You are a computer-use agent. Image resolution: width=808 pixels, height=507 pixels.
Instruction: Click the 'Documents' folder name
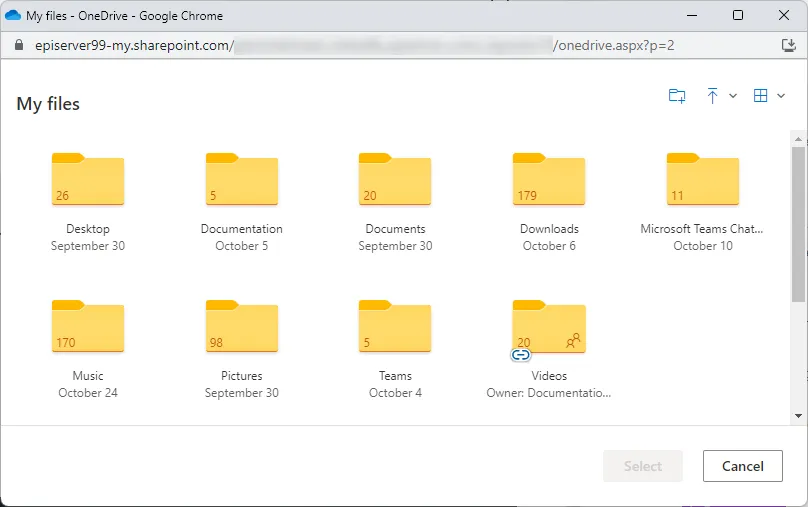395,229
